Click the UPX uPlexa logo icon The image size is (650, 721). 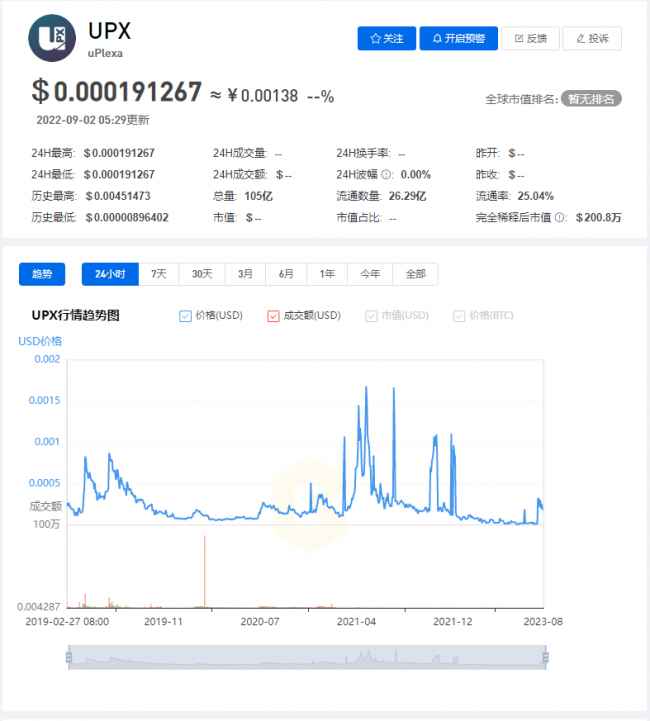point(52,38)
